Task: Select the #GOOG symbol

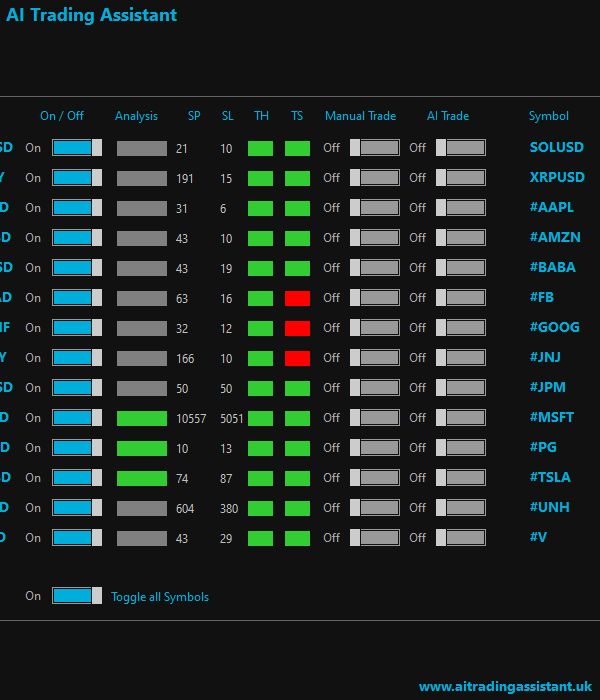Action: click(x=554, y=327)
